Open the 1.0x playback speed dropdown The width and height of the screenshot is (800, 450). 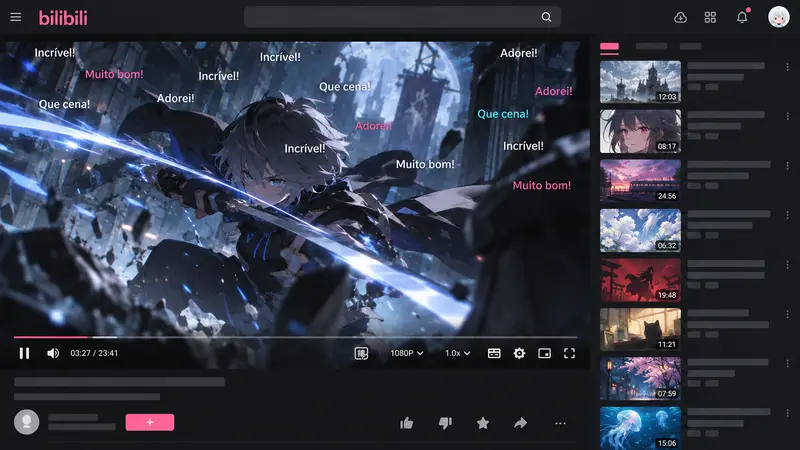point(458,353)
